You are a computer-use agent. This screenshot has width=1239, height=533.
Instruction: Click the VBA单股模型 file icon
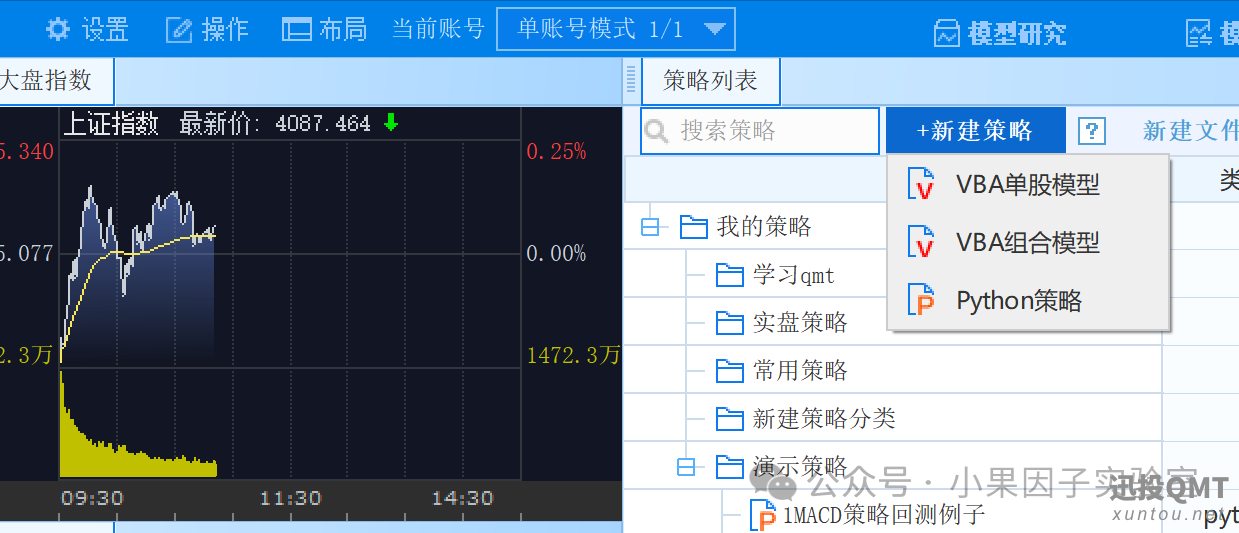pos(920,185)
